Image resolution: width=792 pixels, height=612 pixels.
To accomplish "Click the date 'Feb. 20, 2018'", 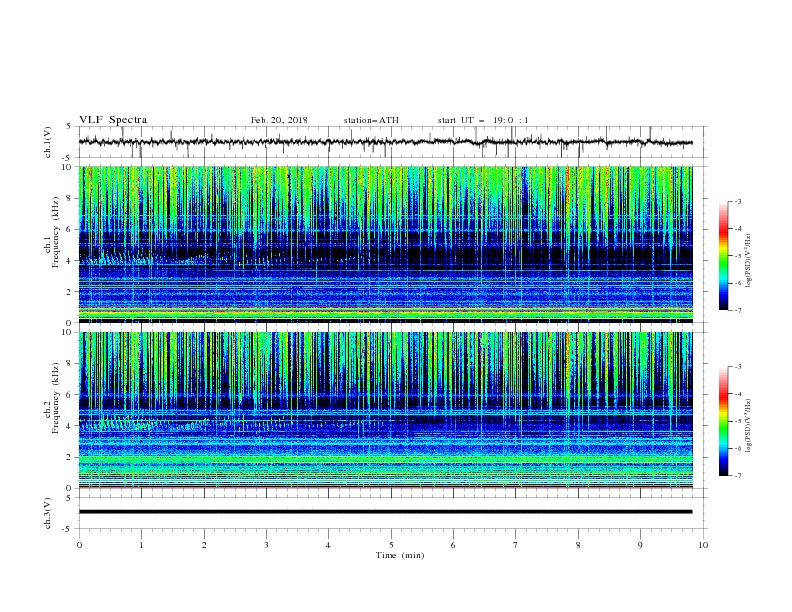I will [x=279, y=120].
